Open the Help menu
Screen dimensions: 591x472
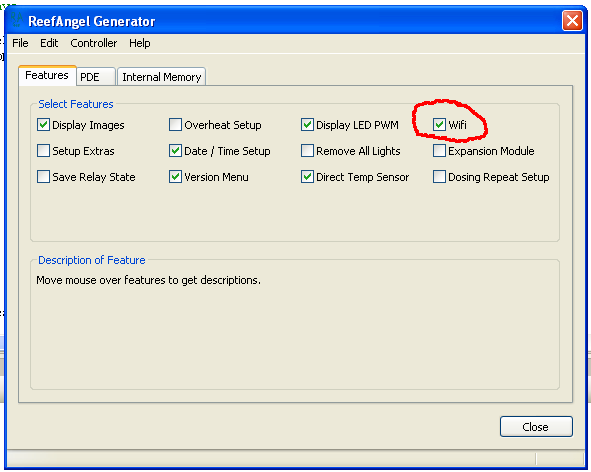click(x=139, y=43)
